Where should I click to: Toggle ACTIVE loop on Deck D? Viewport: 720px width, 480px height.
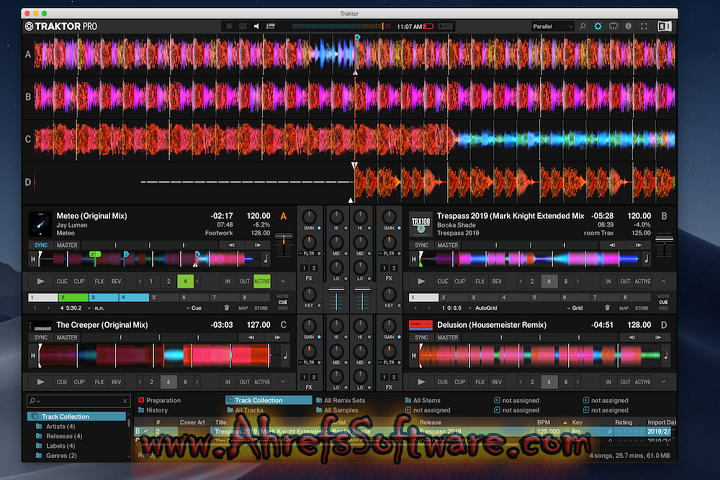tap(642, 382)
